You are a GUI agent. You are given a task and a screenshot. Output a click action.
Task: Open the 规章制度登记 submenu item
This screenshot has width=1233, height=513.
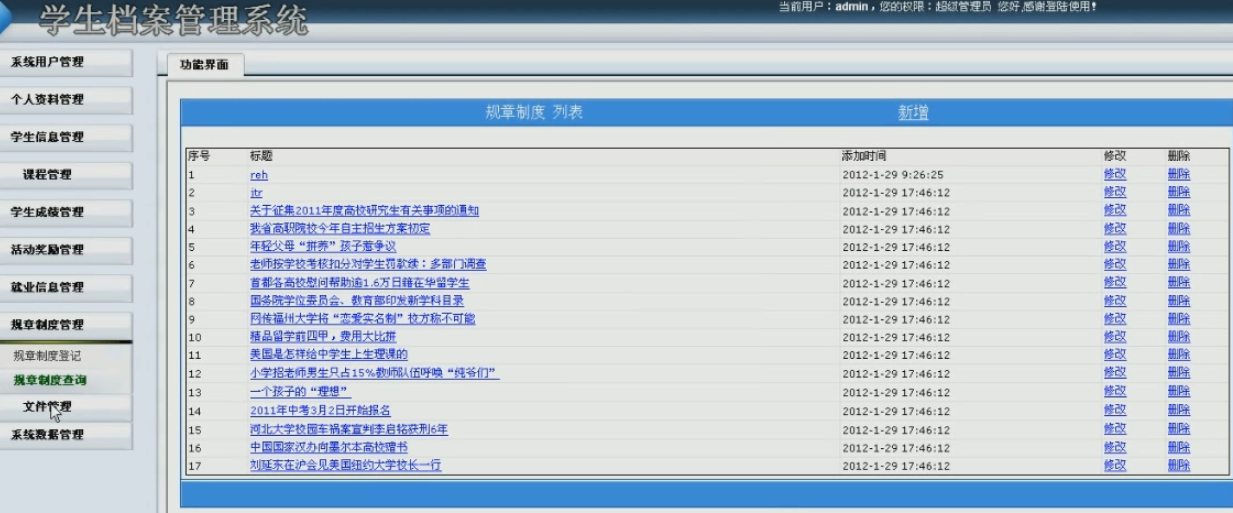pos(47,356)
